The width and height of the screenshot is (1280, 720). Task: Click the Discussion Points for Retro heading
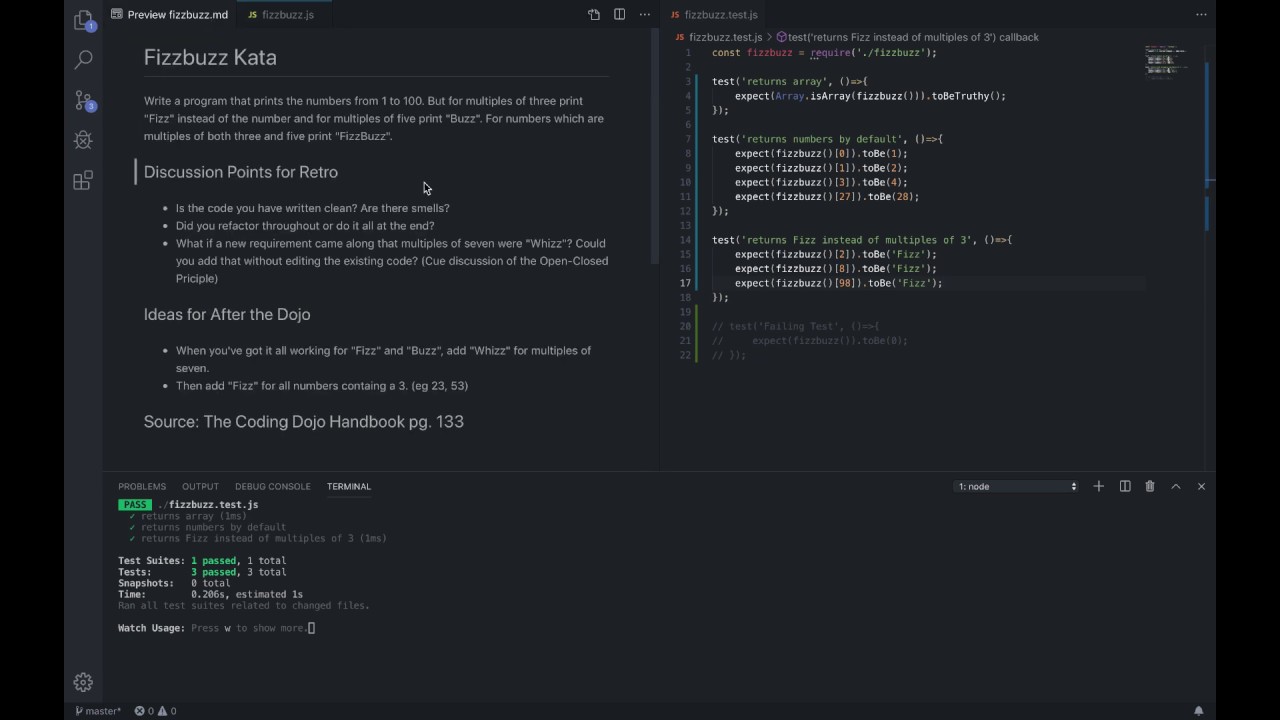241,172
